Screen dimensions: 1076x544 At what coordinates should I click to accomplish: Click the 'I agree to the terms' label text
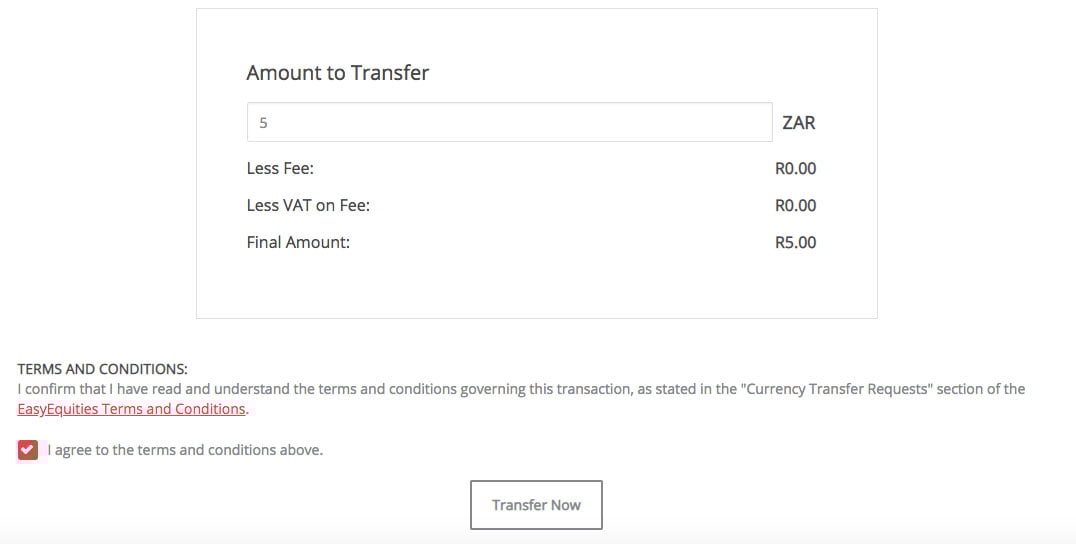(185, 450)
